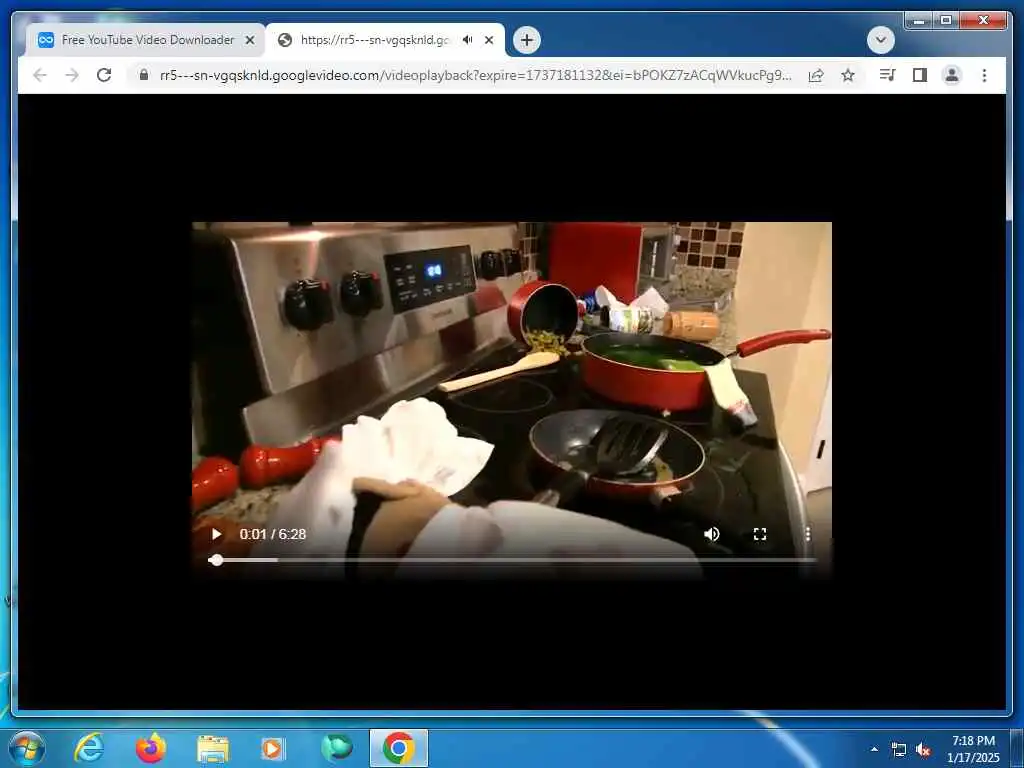This screenshot has height=768, width=1024.
Task: Open Windows Media Player from taskbar
Action: point(272,748)
